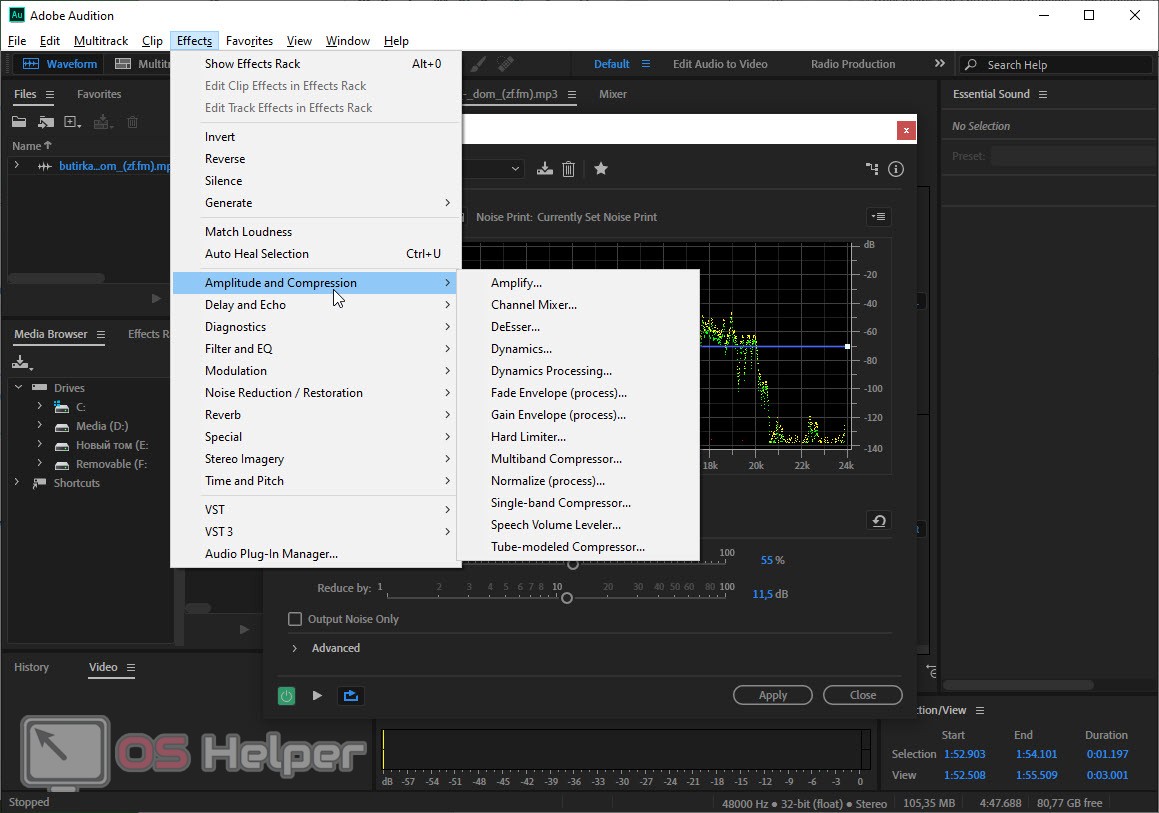This screenshot has height=813, width=1159.
Task: Click the effect info icon
Action: point(896,169)
